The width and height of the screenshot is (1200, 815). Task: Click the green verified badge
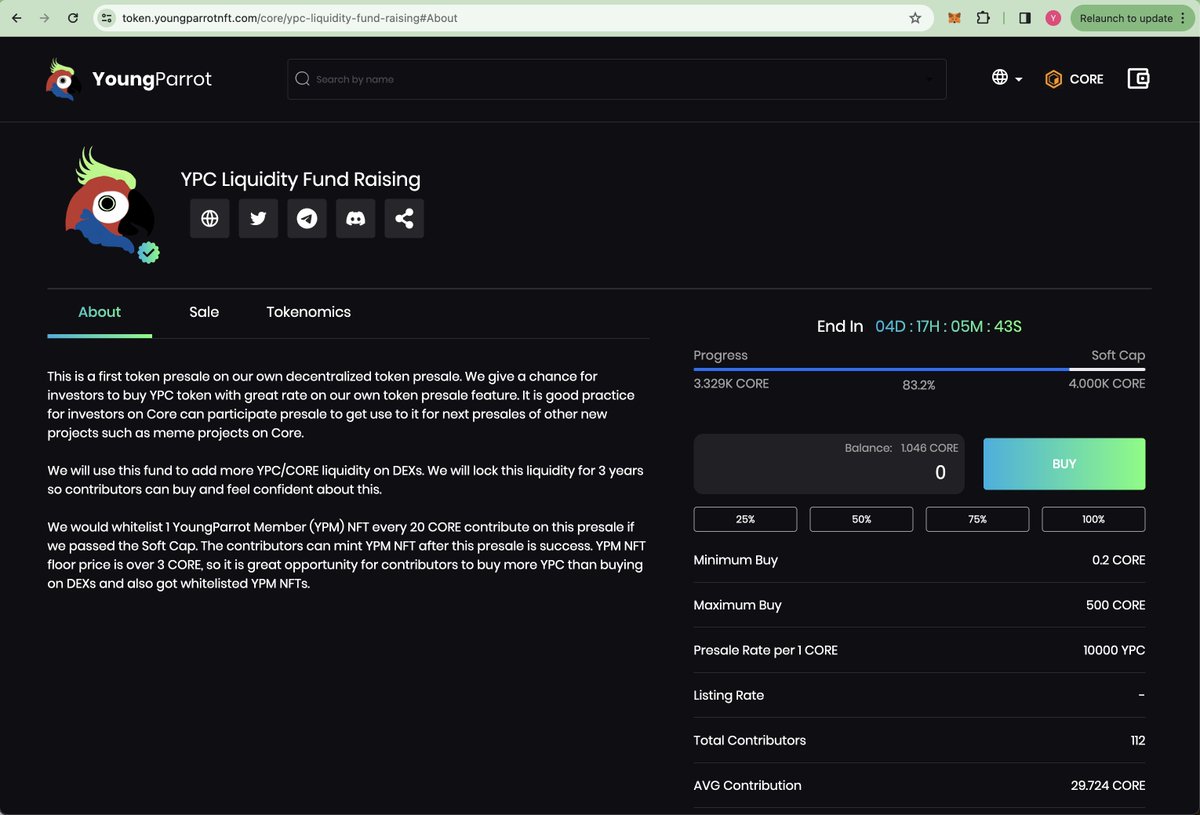click(x=149, y=252)
